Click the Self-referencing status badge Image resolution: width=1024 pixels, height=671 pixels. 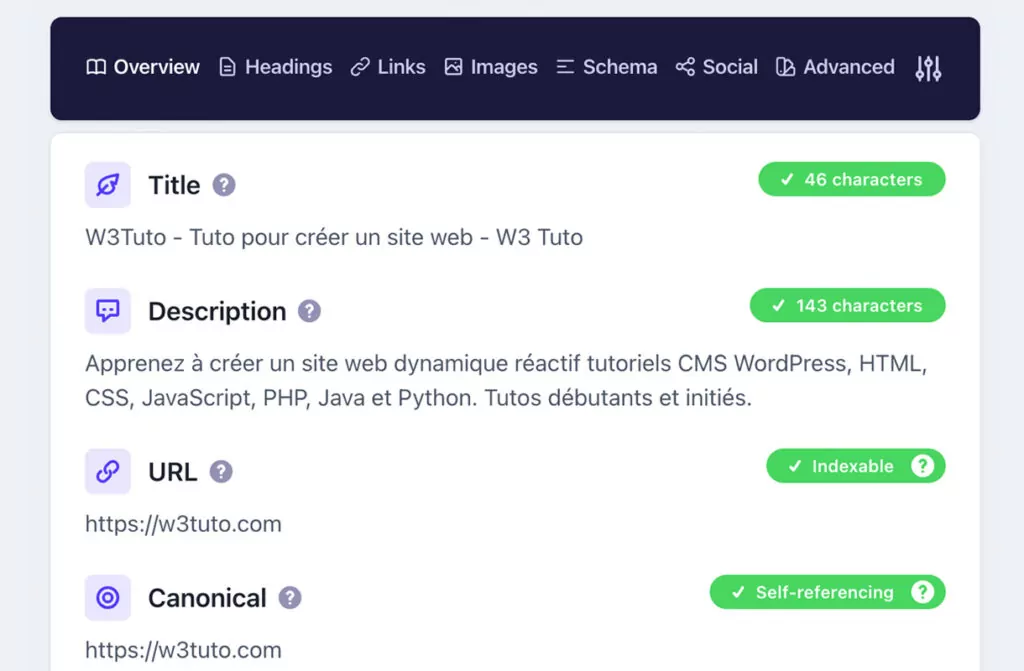(827, 592)
